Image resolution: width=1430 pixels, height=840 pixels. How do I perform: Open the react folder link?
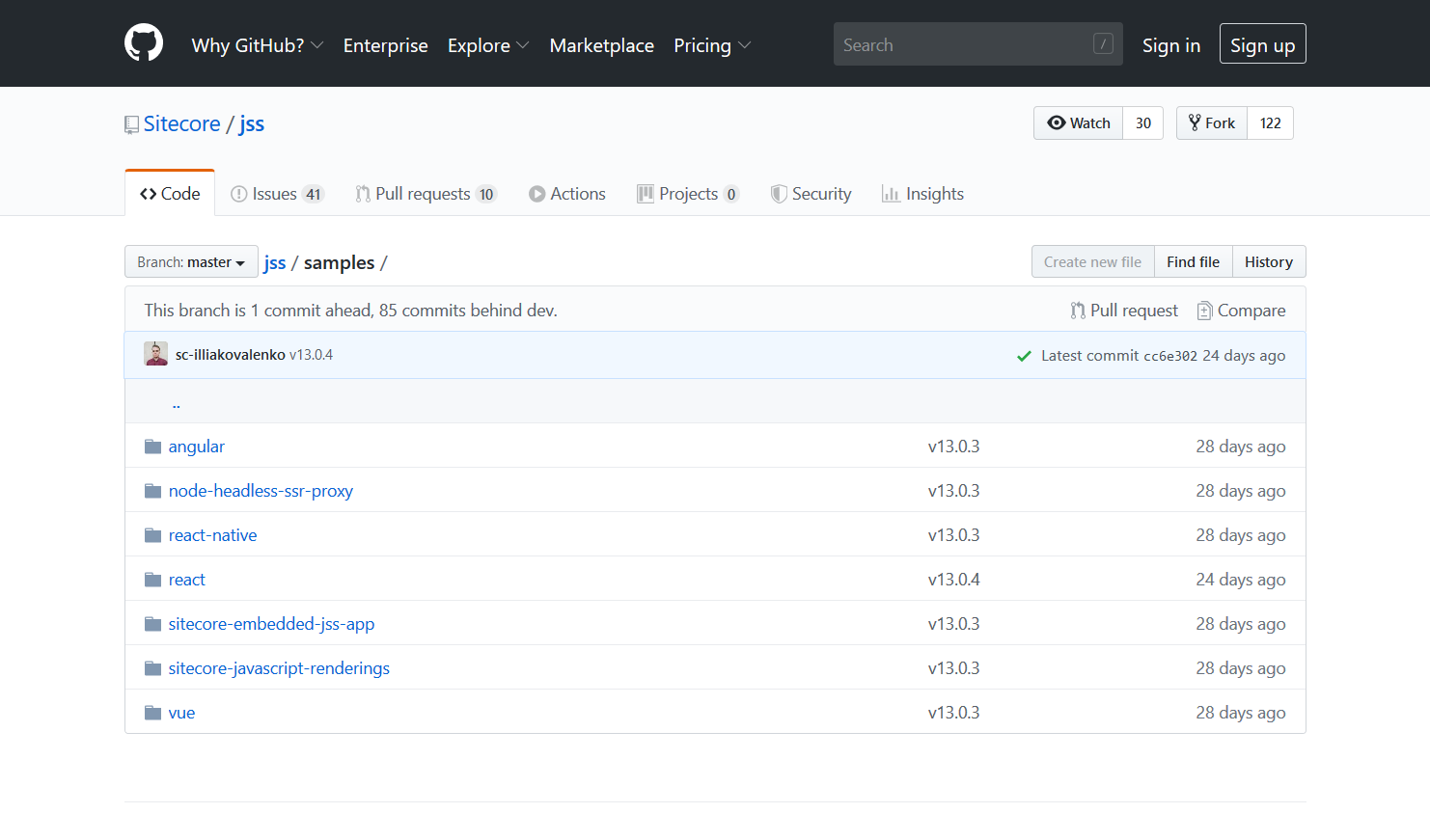[x=187, y=580]
